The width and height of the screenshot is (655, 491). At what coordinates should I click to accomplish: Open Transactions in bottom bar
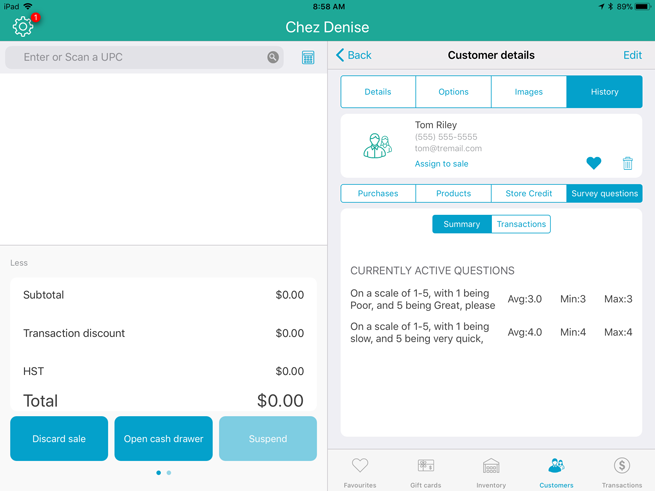[x=621, y=472]
